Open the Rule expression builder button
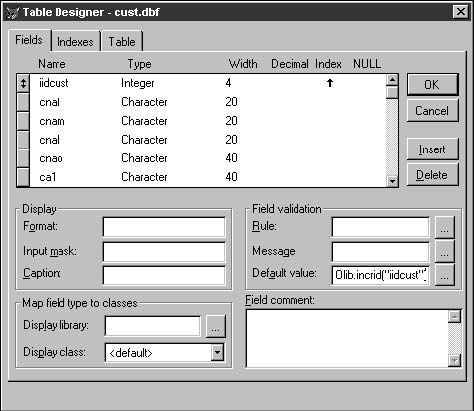Image resolution: width=474 pixels, height=411 pixels. [x=444, y=227]
